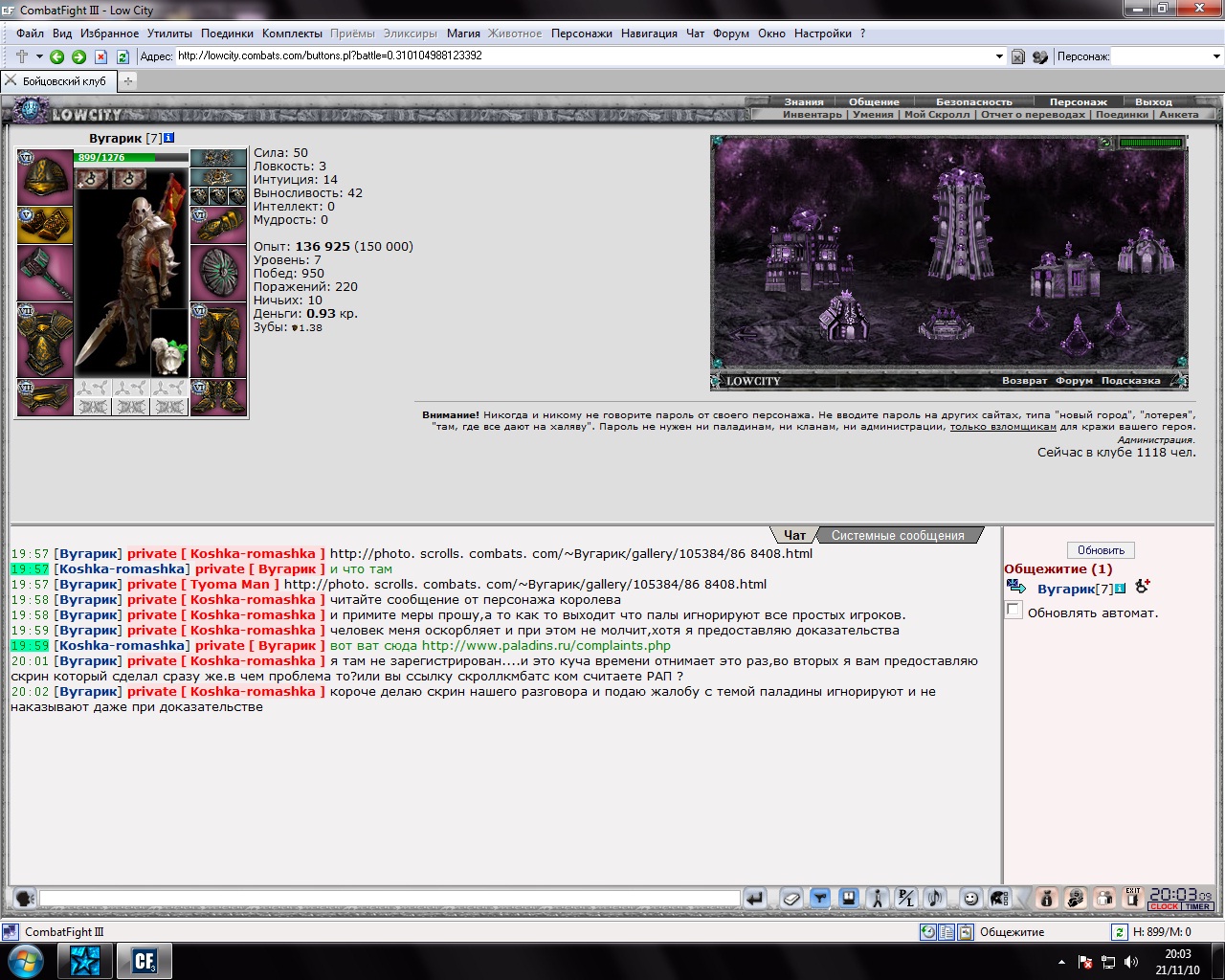This screenshot has height=980, width=1225.
Task: Open the Файл menu
Action: (30, 33)
